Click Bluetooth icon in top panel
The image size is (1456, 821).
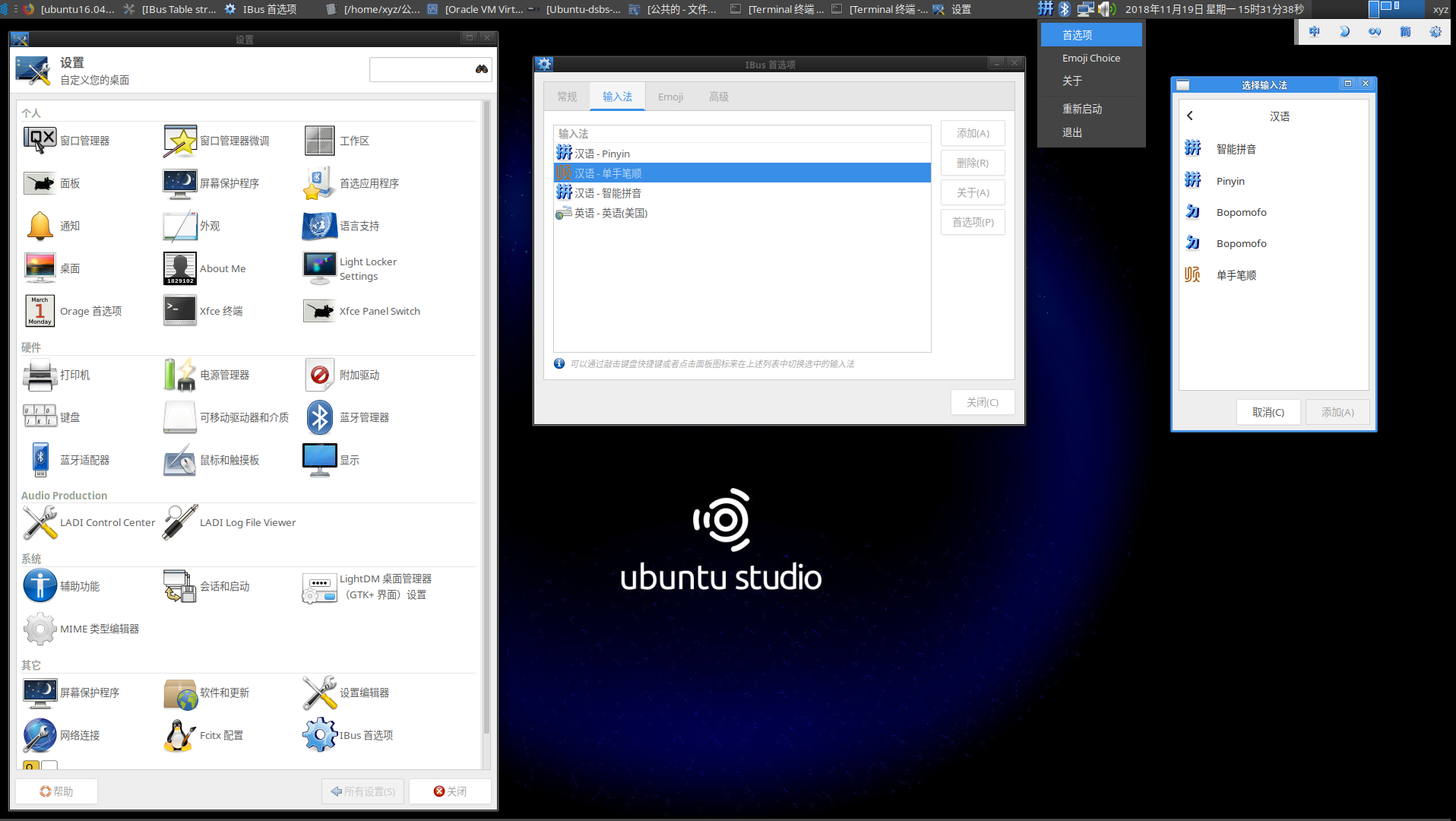click(x=1065, y=9)
